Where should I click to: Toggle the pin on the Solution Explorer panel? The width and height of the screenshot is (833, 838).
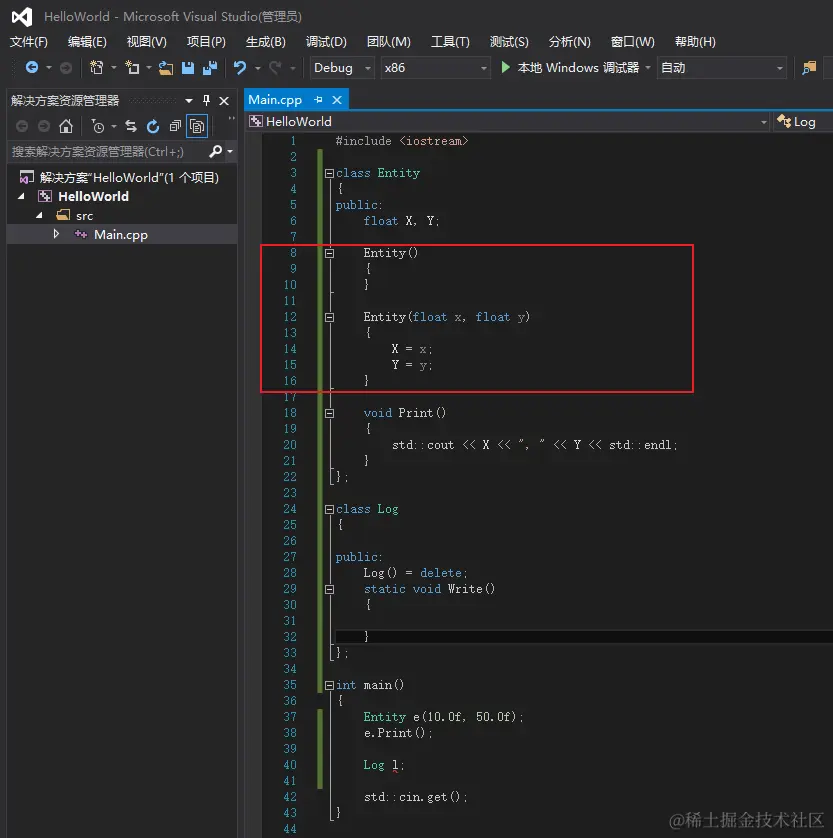coord(206,100)
